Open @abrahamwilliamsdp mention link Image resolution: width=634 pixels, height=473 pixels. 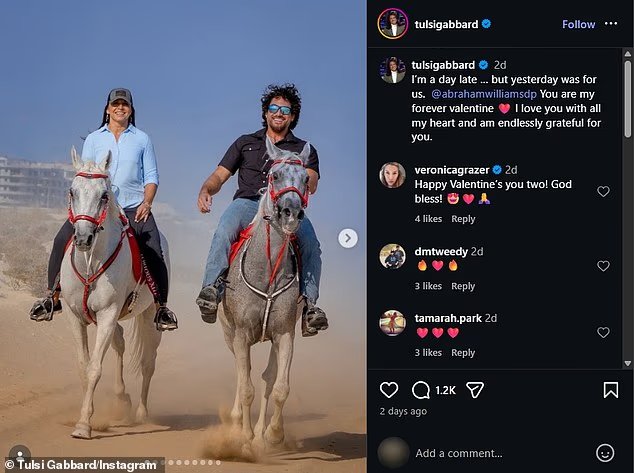point(484,94)
